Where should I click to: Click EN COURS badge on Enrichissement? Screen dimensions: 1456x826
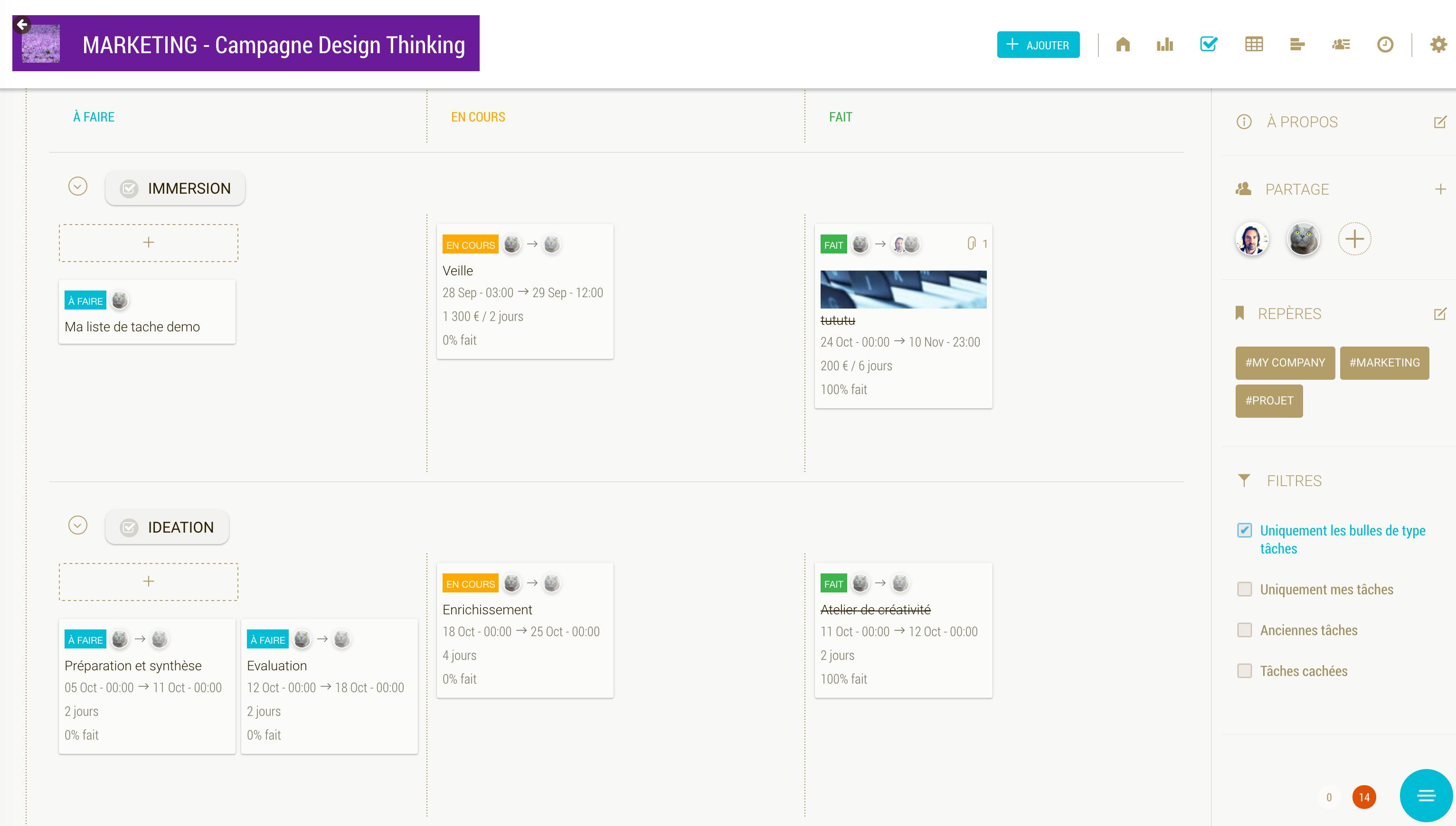[x=470, y=584]
